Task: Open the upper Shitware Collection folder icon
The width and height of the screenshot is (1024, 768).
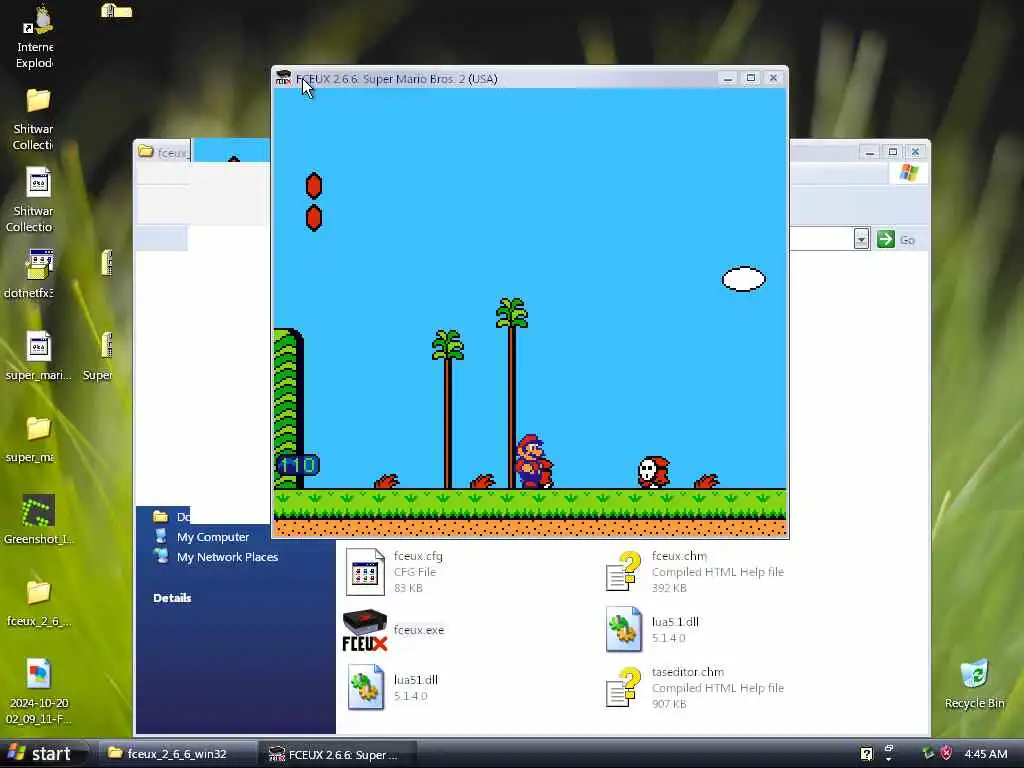Action: tap(38, 101)
